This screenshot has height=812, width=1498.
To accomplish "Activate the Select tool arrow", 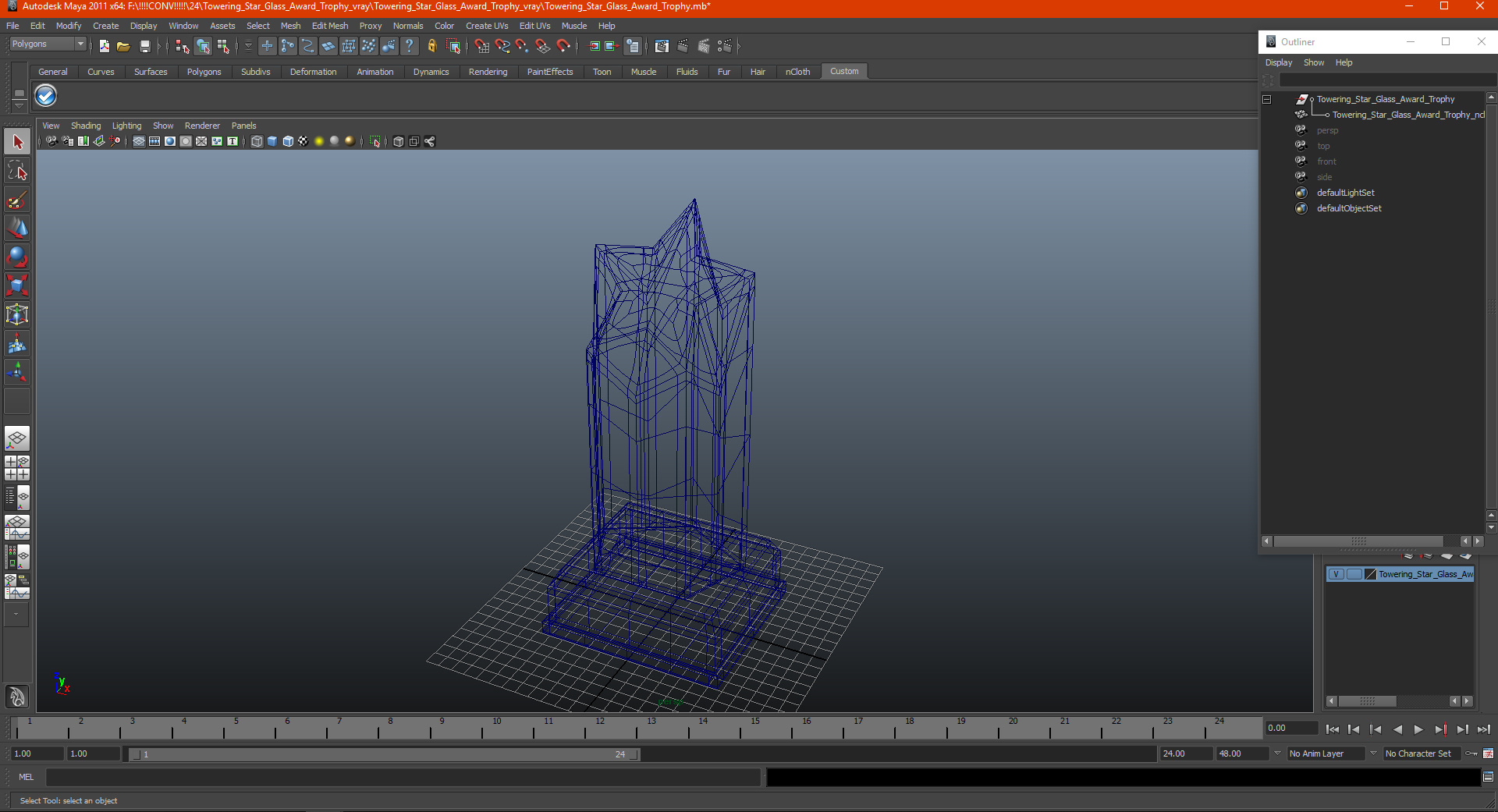I will pyautogui.click(x=17, y=142).
